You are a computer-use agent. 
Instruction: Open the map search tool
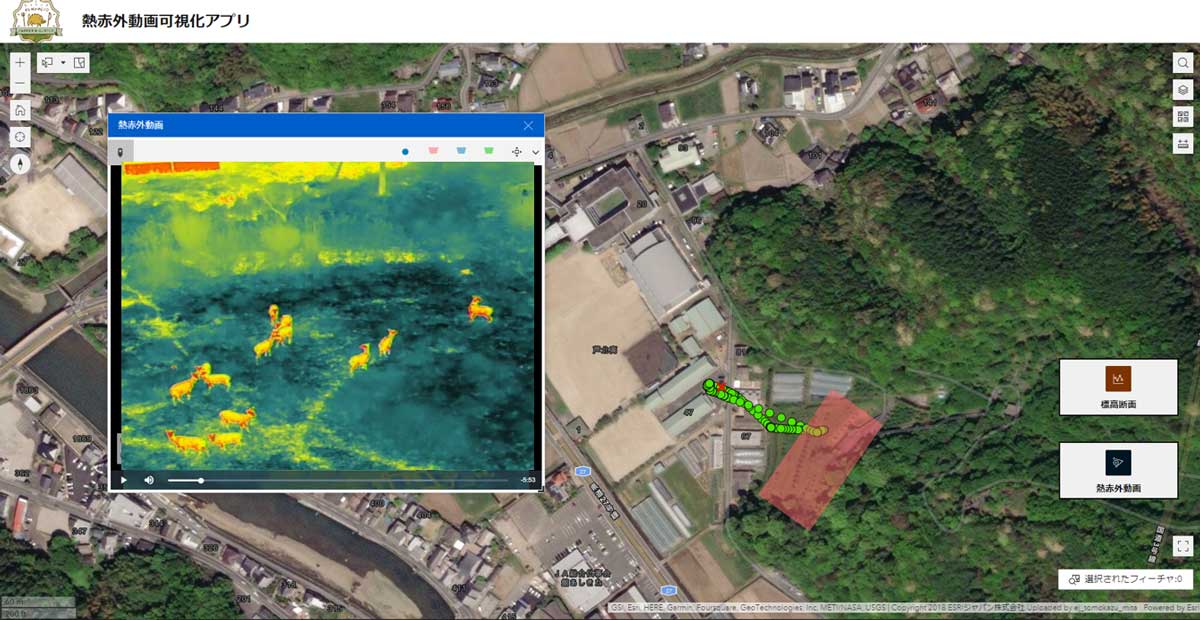click(x=1181, y=62)
